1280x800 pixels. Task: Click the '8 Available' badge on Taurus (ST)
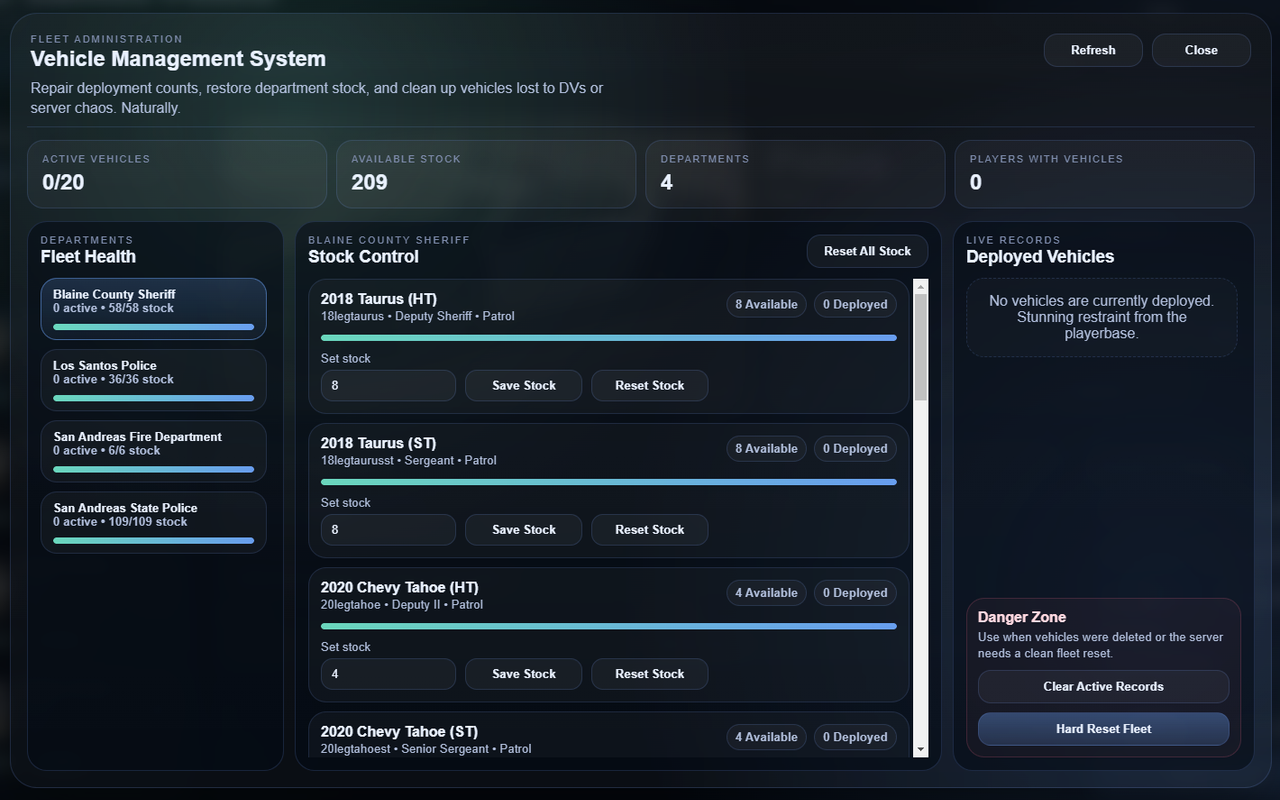(766, 448)
